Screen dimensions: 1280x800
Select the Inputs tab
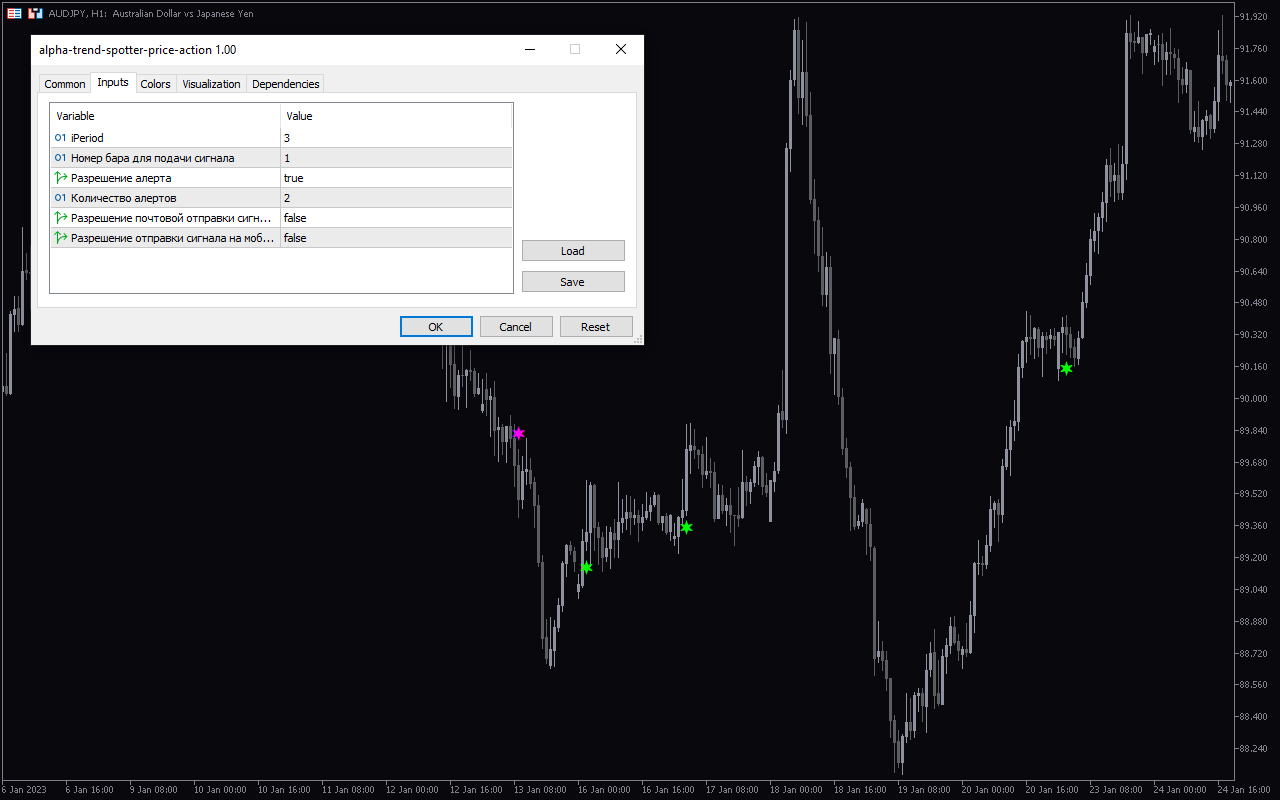pos(113,82)
